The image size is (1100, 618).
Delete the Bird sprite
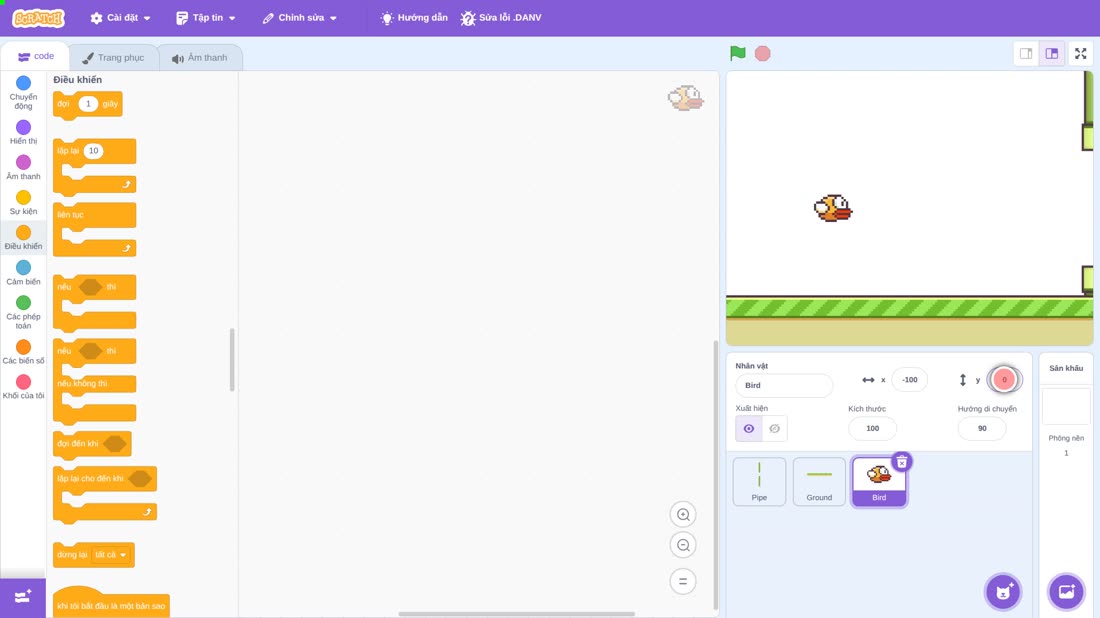(x=901, y=462)
